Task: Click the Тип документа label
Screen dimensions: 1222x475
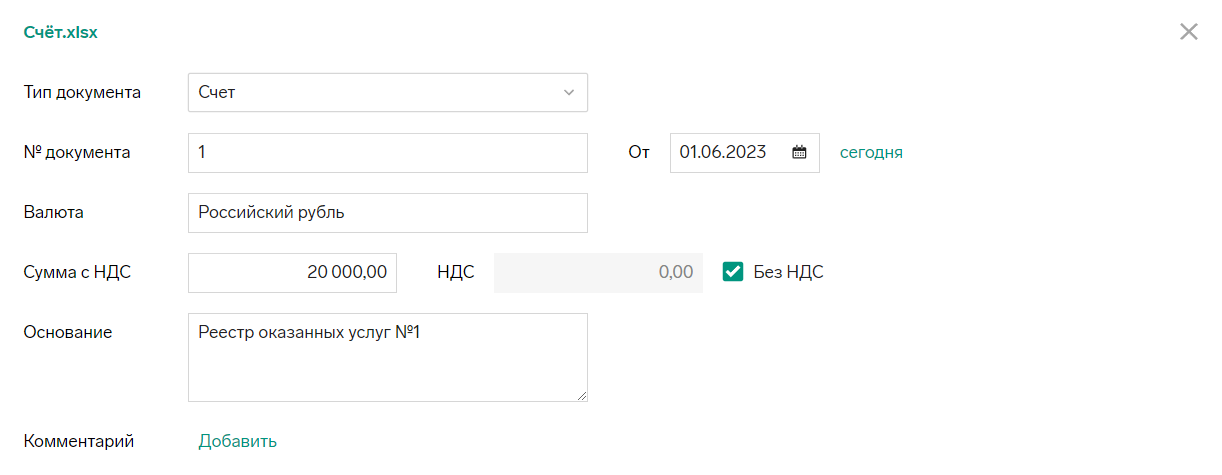Action: coord(82,93)
